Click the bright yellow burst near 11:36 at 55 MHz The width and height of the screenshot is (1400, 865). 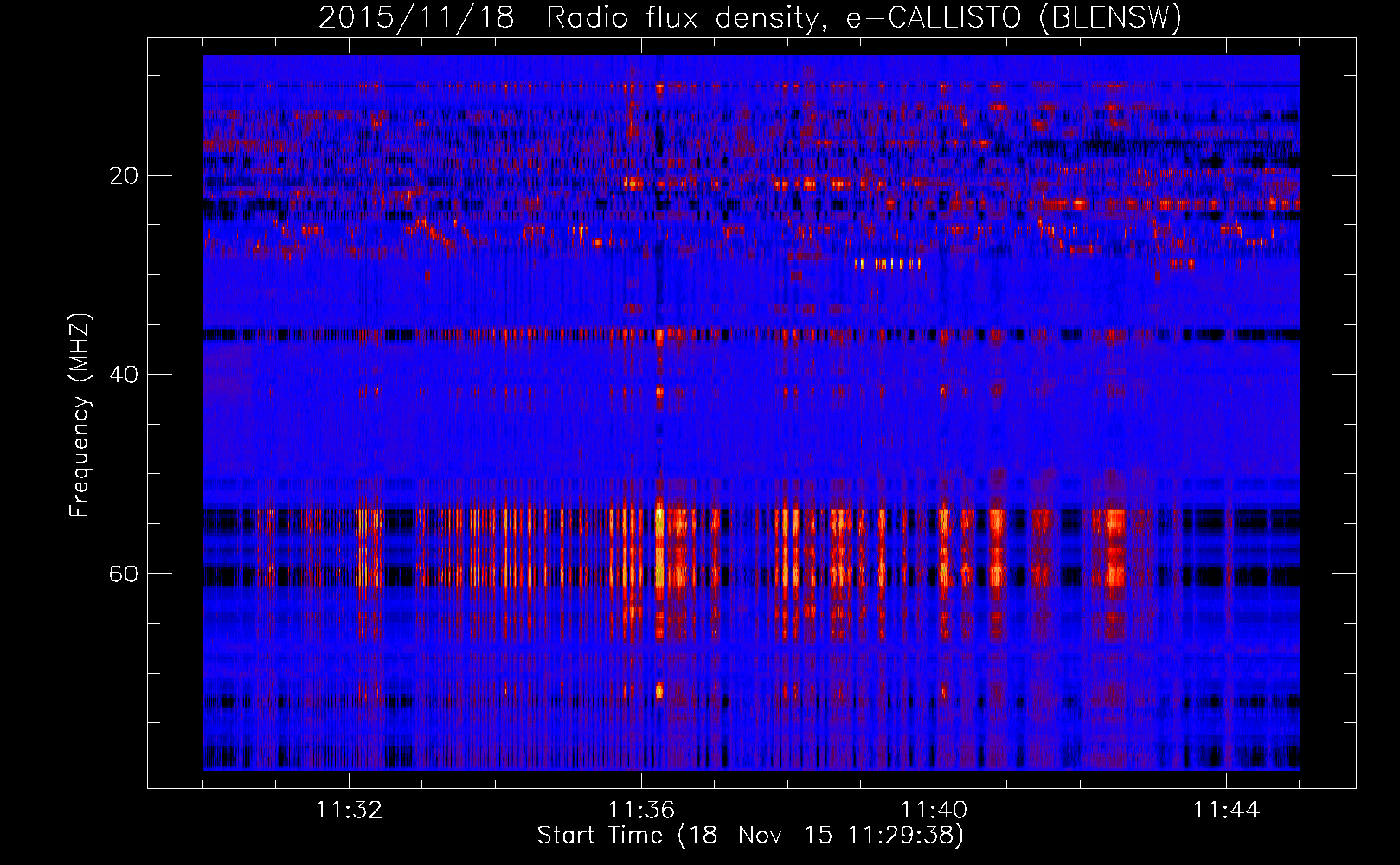point(659,523)
